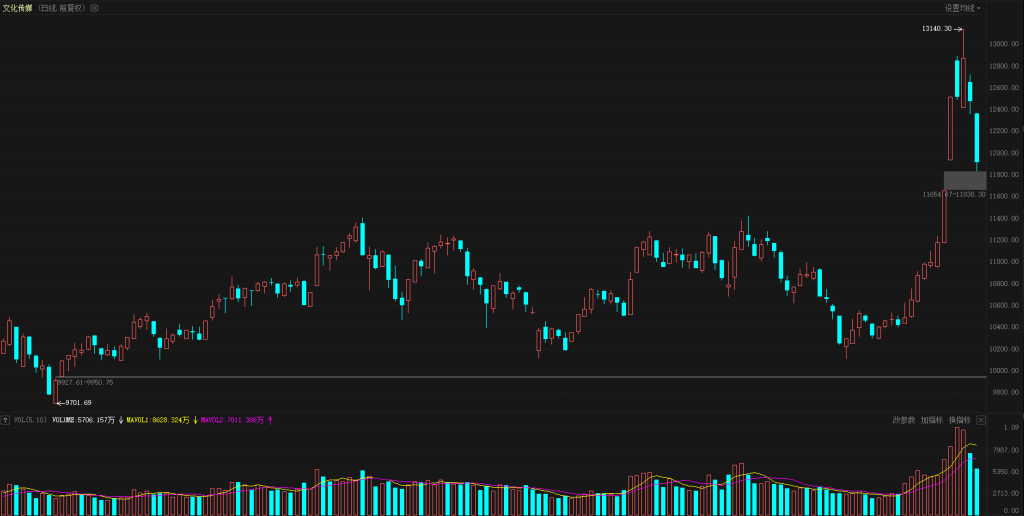The width and height of the screenshot is (1024, 516).
Task: Click the 9927.61-9950.75 gap label
Action: (86, 382)
